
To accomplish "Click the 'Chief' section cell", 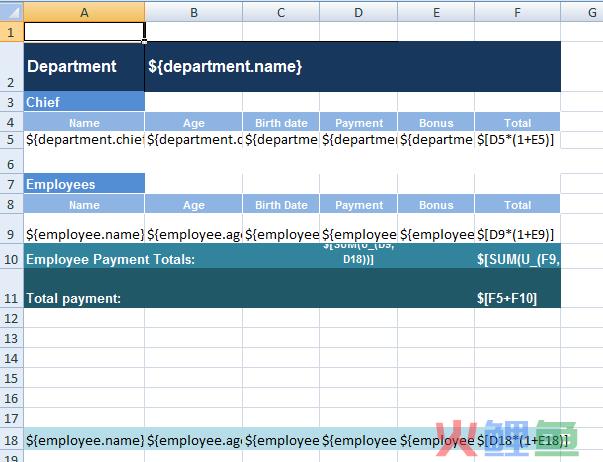I will (84, 102).
